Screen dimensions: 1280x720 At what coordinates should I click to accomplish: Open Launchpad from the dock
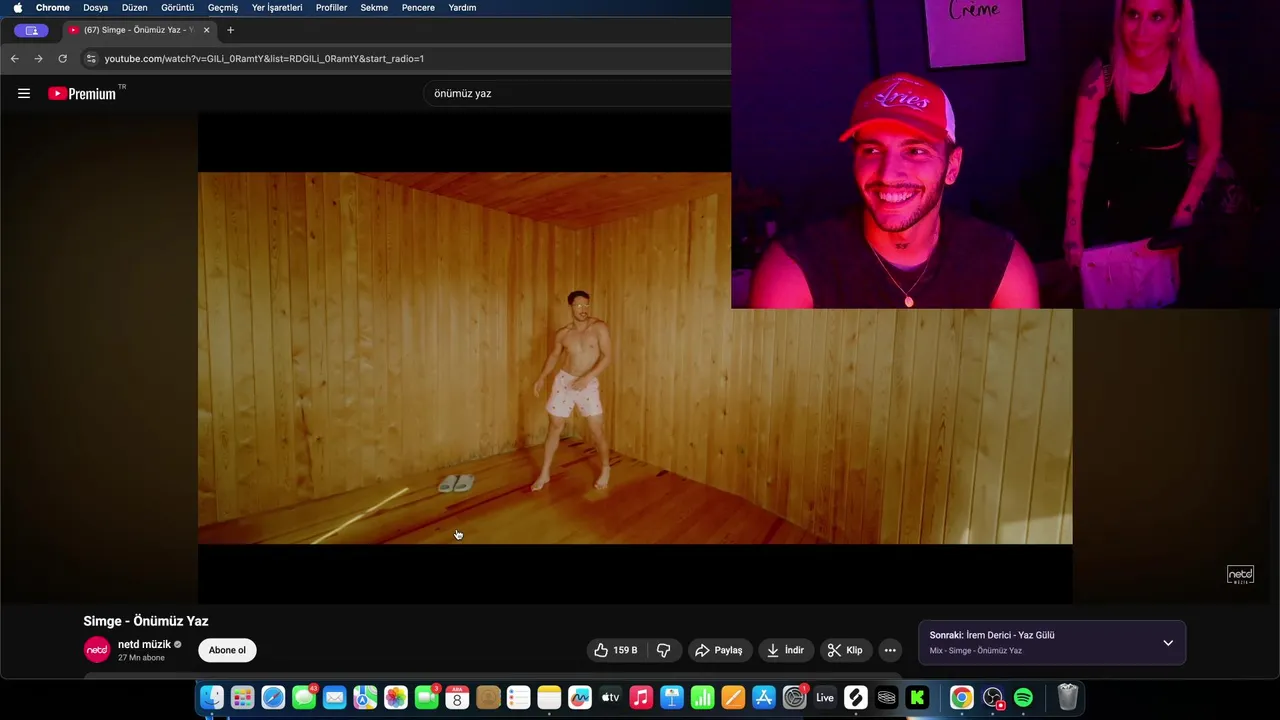[242, 697]
